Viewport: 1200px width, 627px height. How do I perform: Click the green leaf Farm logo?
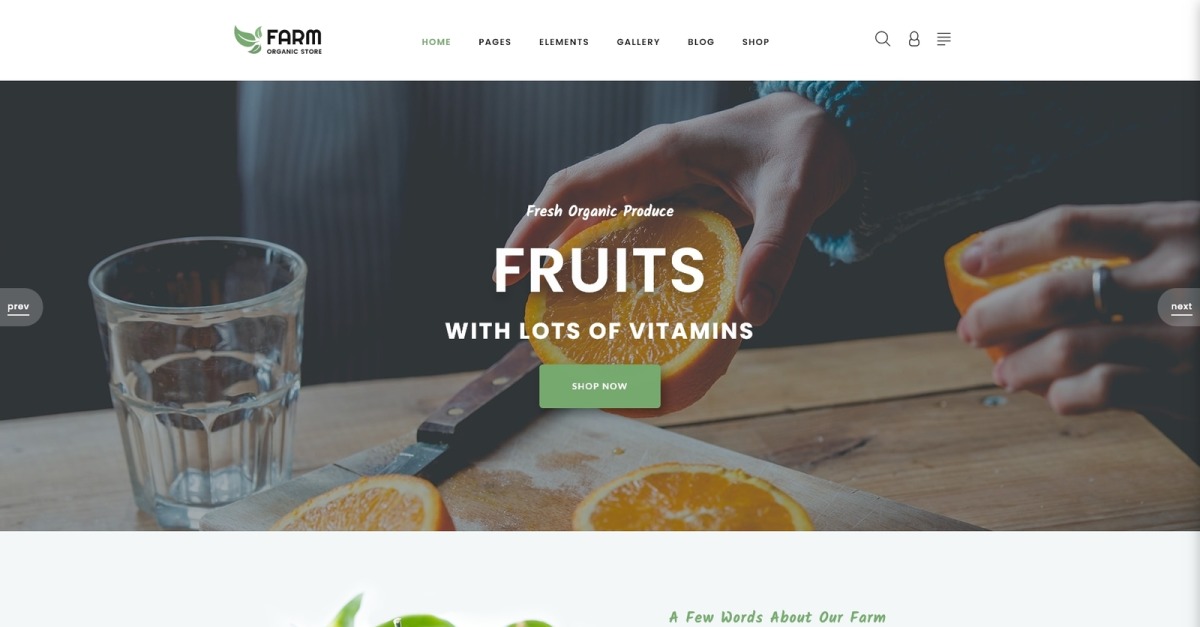[248, 40]
